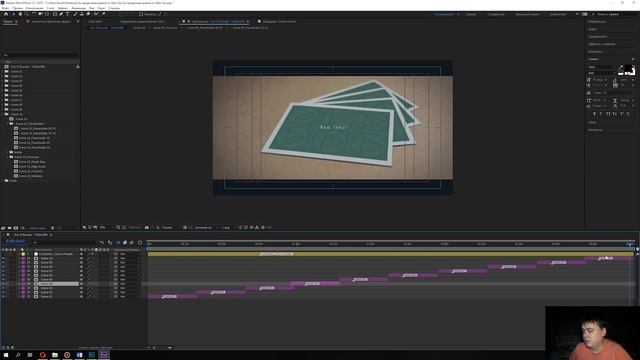Open the Анимация menu
This screenshot has width=640, height=360.
(78, 8)
